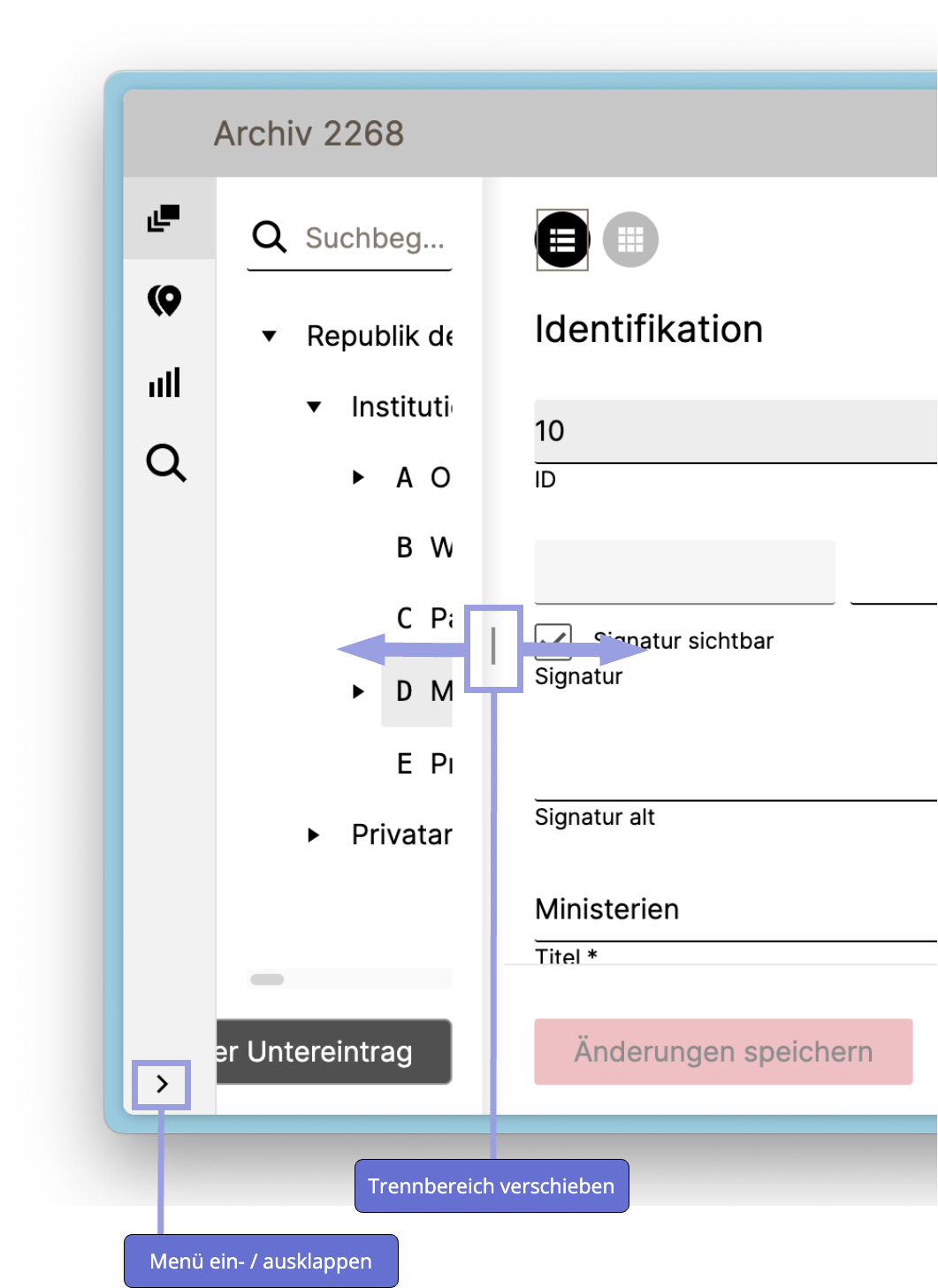Click the sidebar magnifier search icon
Screen dimensions: 938x1288
click(x=166, y=463)
